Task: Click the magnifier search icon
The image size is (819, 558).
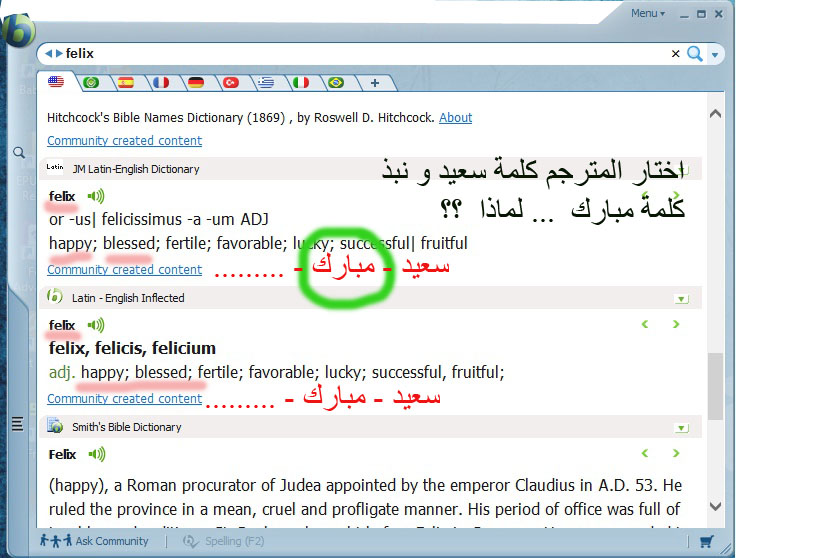Action: point(695,54)
